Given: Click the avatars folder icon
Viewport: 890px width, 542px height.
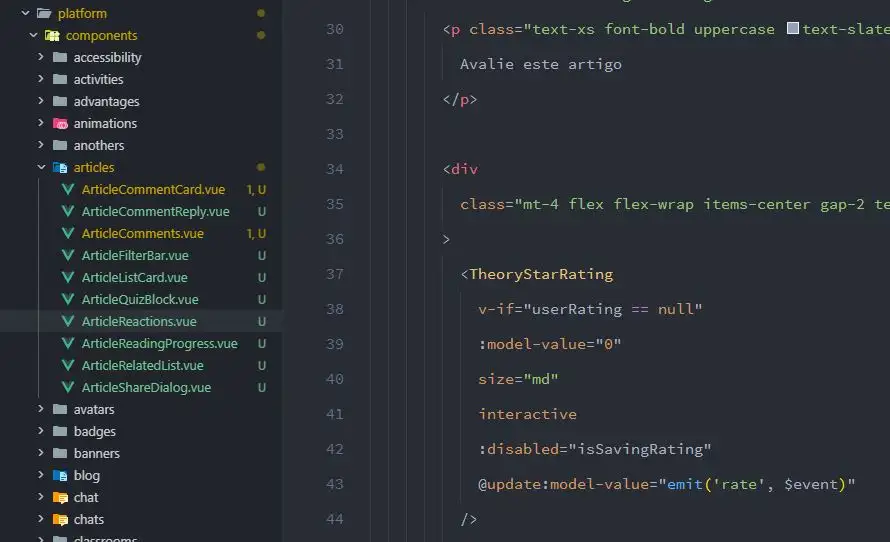Looking at the screenshot, I should (60, 409).
